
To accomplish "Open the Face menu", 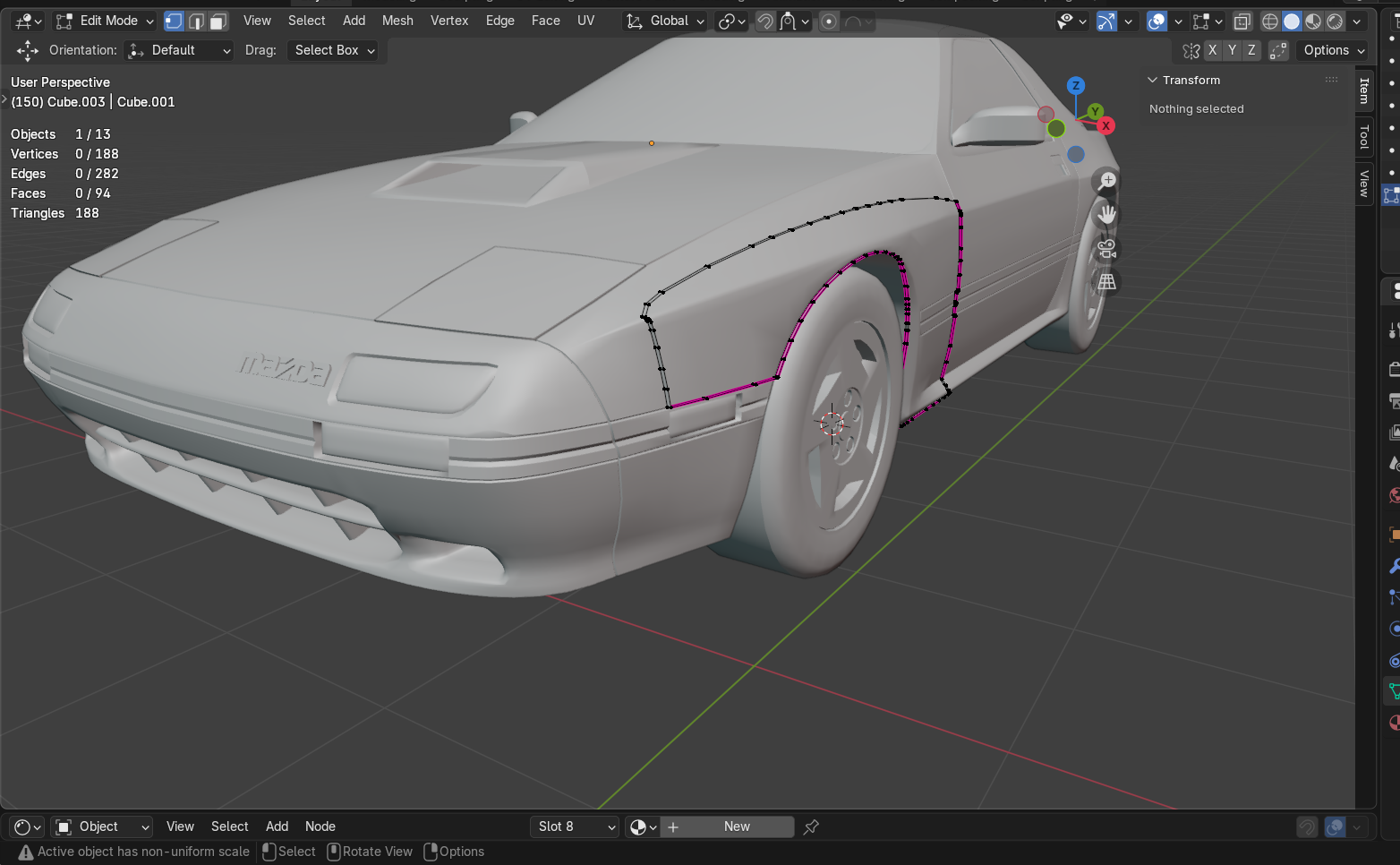I will click(x=545, y=21).
